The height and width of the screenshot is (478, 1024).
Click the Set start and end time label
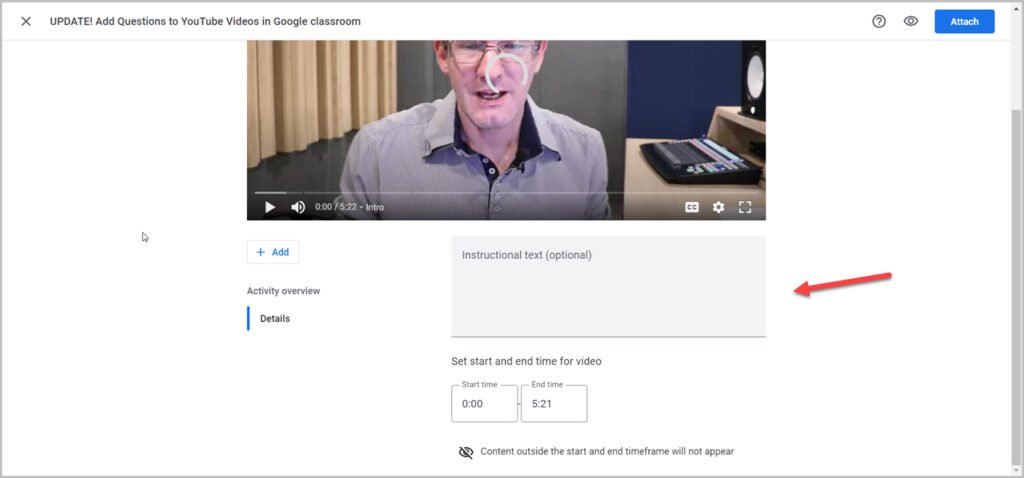[526, 361]
